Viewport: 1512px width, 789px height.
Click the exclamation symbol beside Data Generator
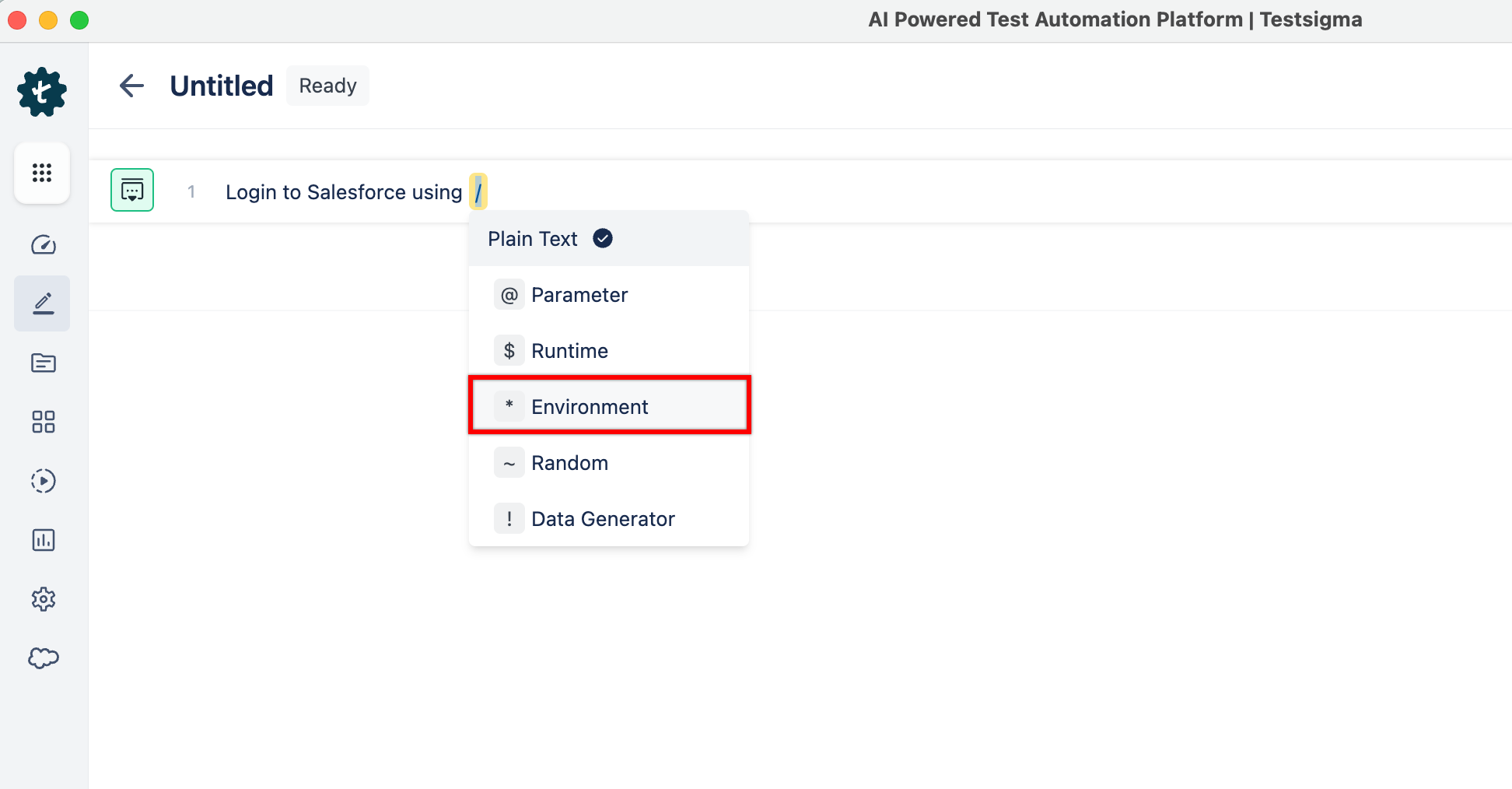coord(509,519)
